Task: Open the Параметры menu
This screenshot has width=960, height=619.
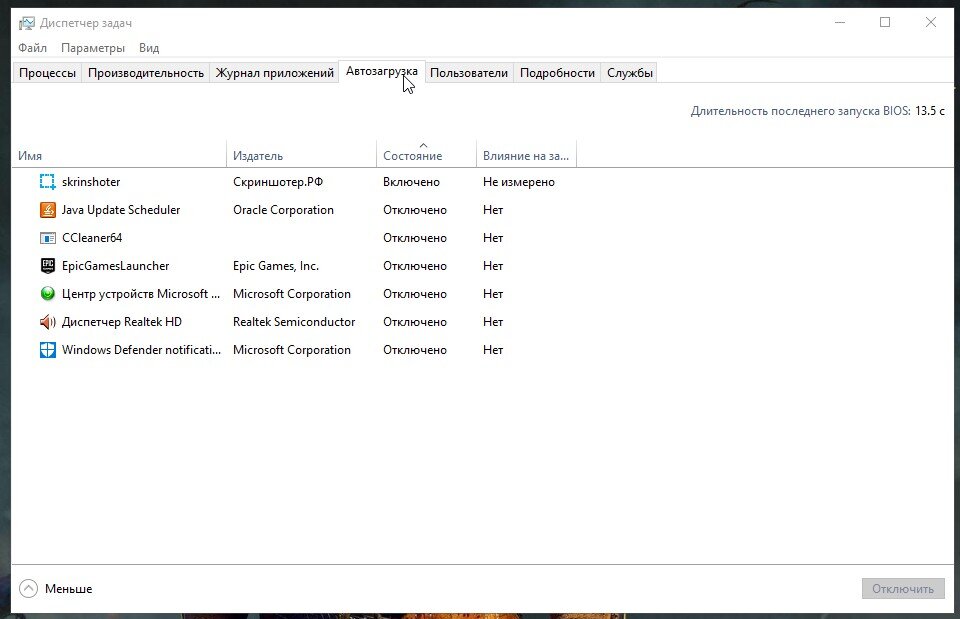Action: [x=93, y=48]
